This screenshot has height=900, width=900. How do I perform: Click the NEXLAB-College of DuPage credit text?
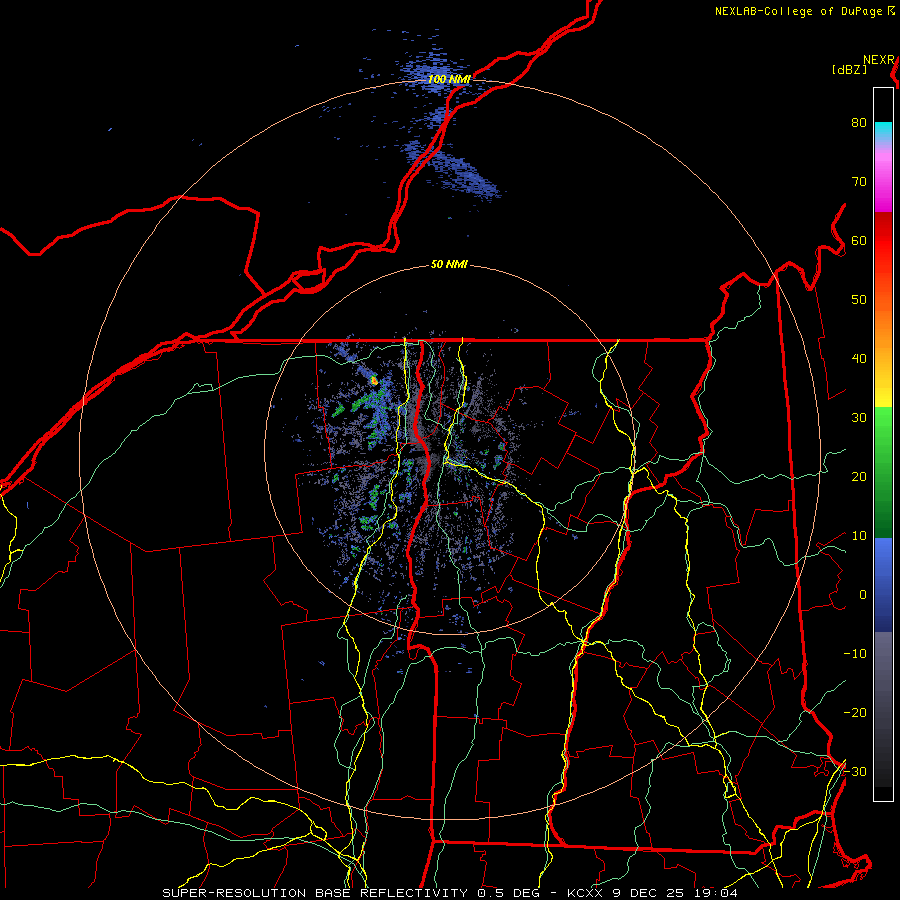click(800, 11)
